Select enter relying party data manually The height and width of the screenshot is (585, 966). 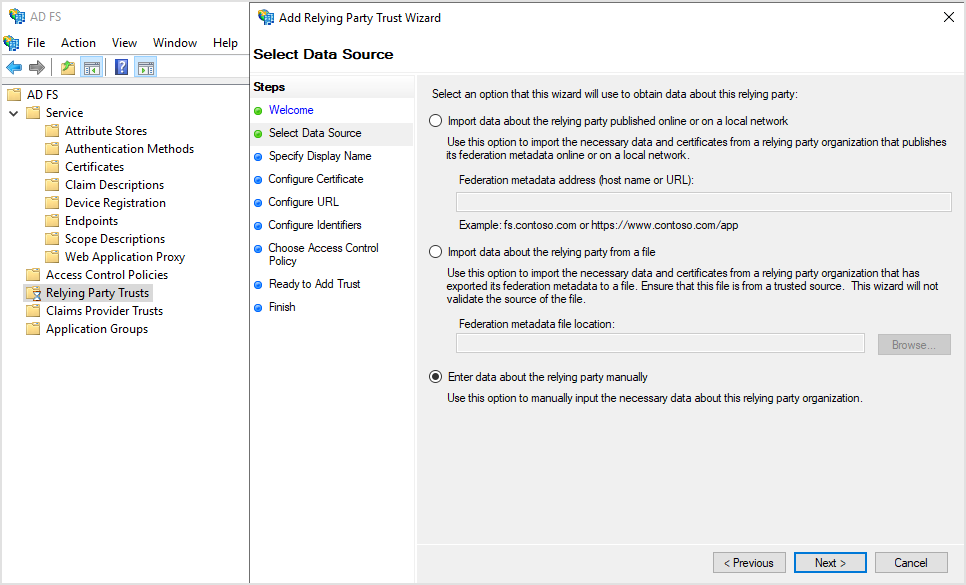click(x=434, y=376)
